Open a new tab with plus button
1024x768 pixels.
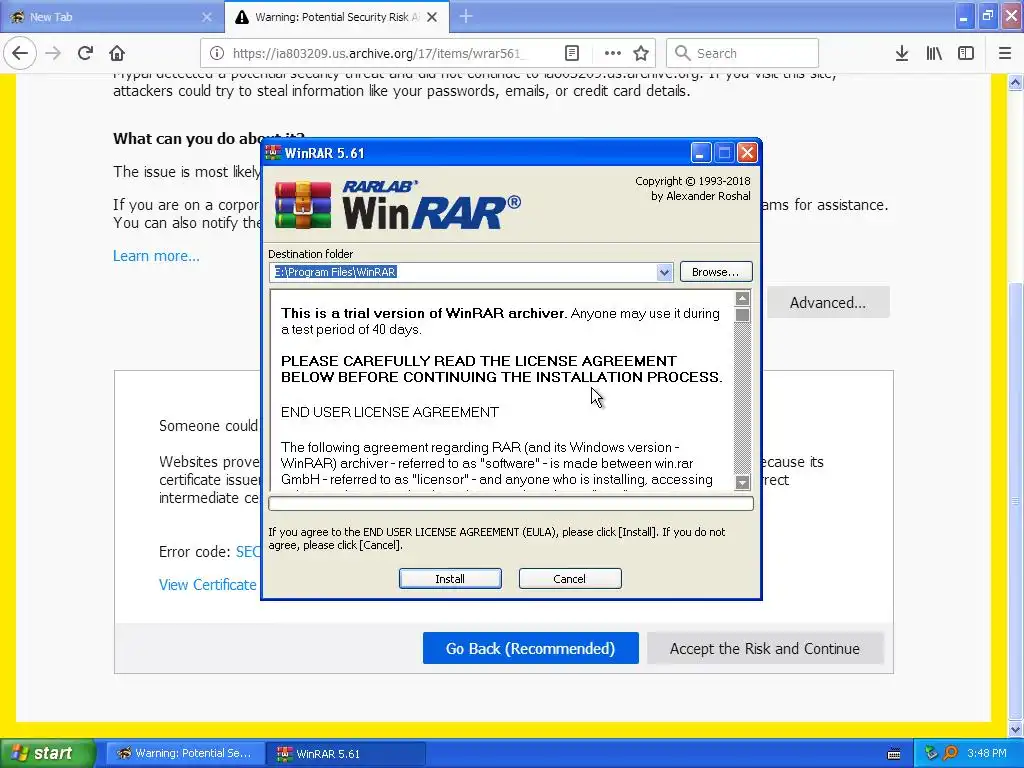coord(466,16)
